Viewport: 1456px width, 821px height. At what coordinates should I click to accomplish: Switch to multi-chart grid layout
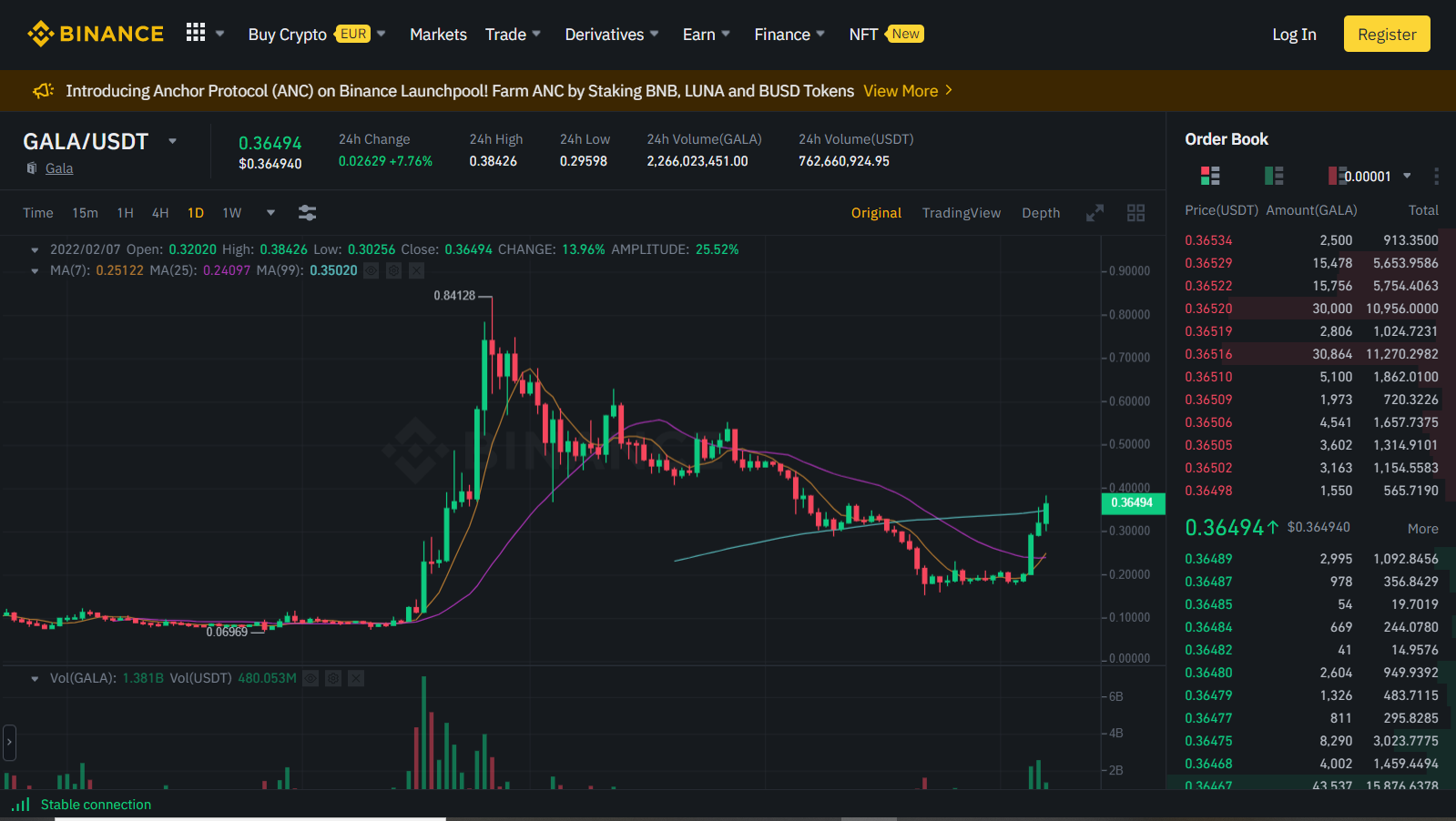pos(1135,213)
